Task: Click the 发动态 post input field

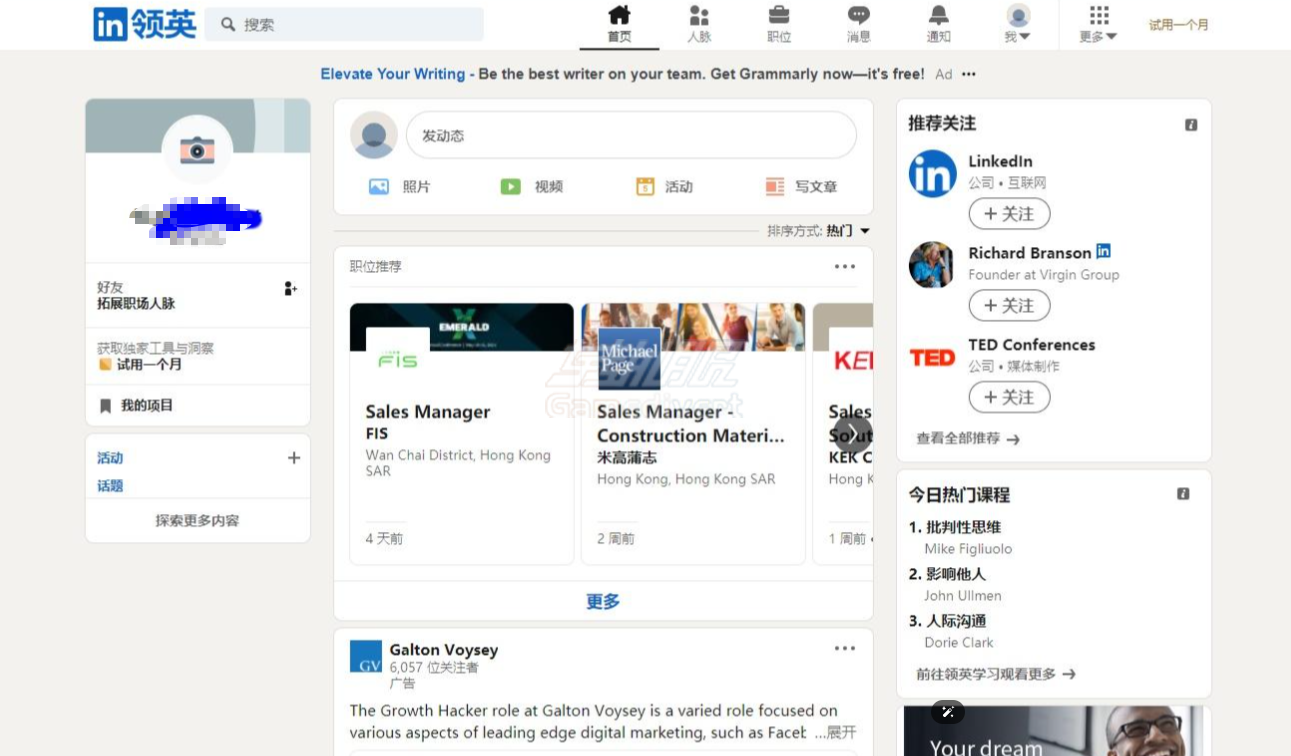Action: [x=631, y=134]
